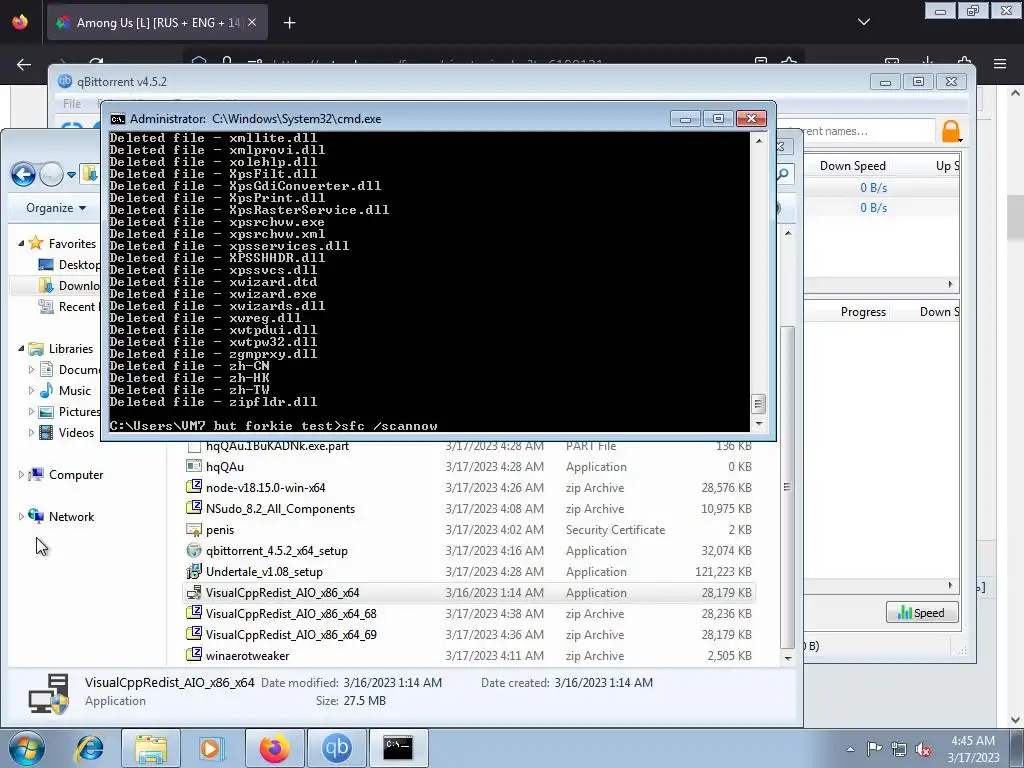Select the hqQAu application file
This screenshot has height=768, width=1024.
[x=469, y=466]
